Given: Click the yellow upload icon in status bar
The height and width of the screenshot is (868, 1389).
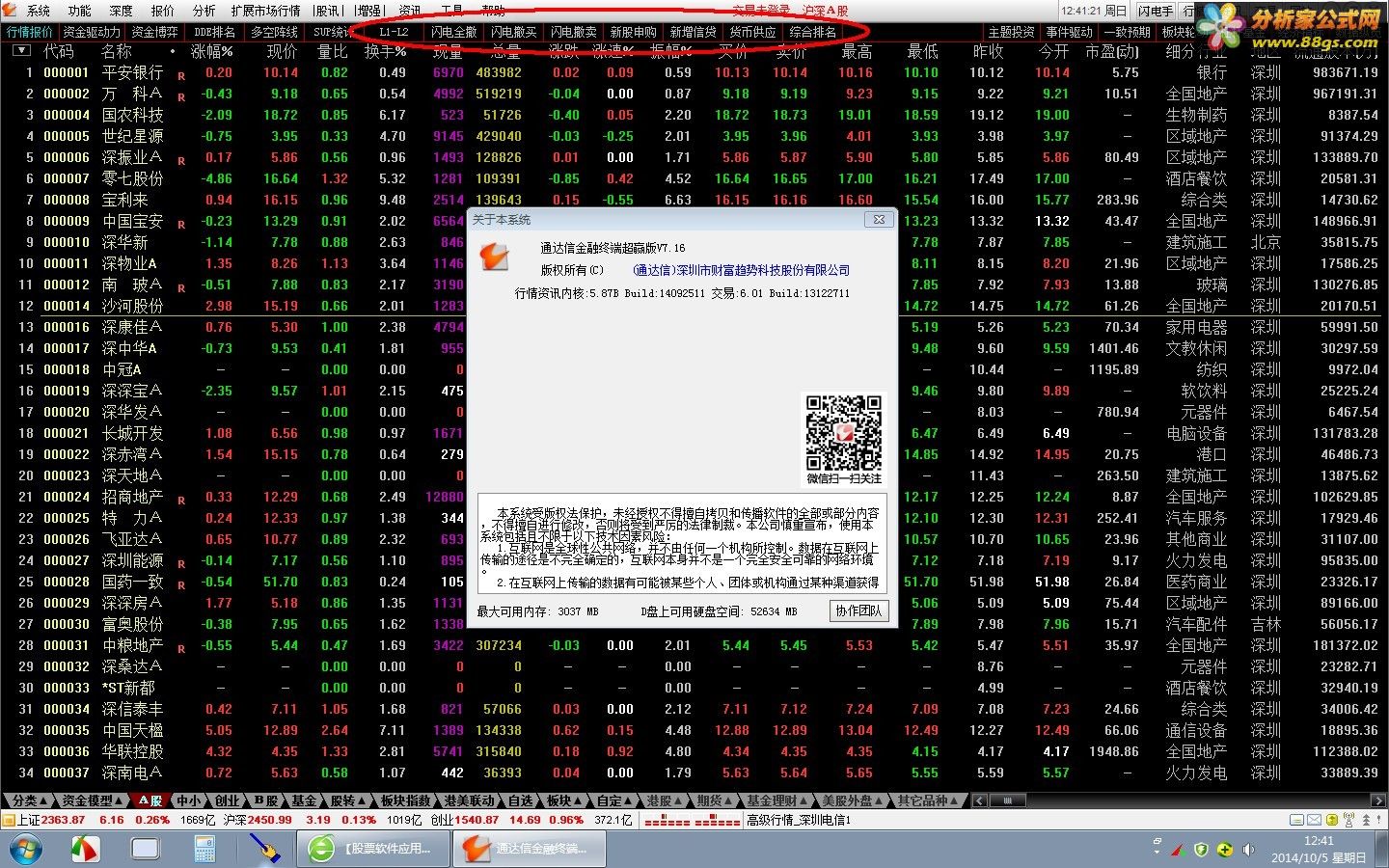Looking at the screenshot, I should point(1333,820).
